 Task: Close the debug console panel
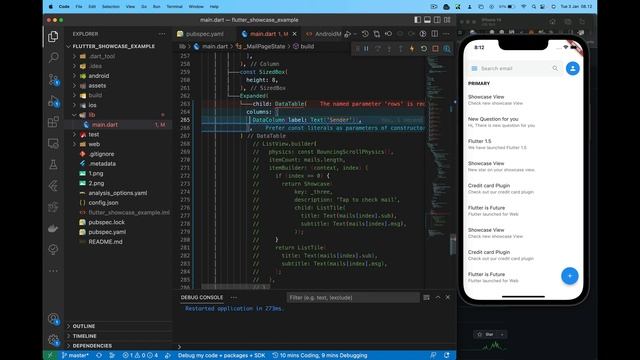pyautogui.click(x=448, y=298)
